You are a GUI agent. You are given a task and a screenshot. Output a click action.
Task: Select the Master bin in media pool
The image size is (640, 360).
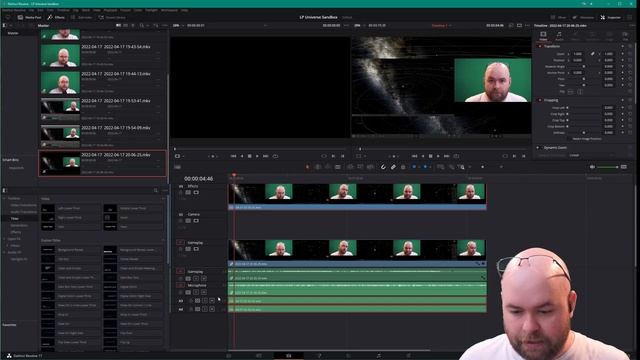13,33
